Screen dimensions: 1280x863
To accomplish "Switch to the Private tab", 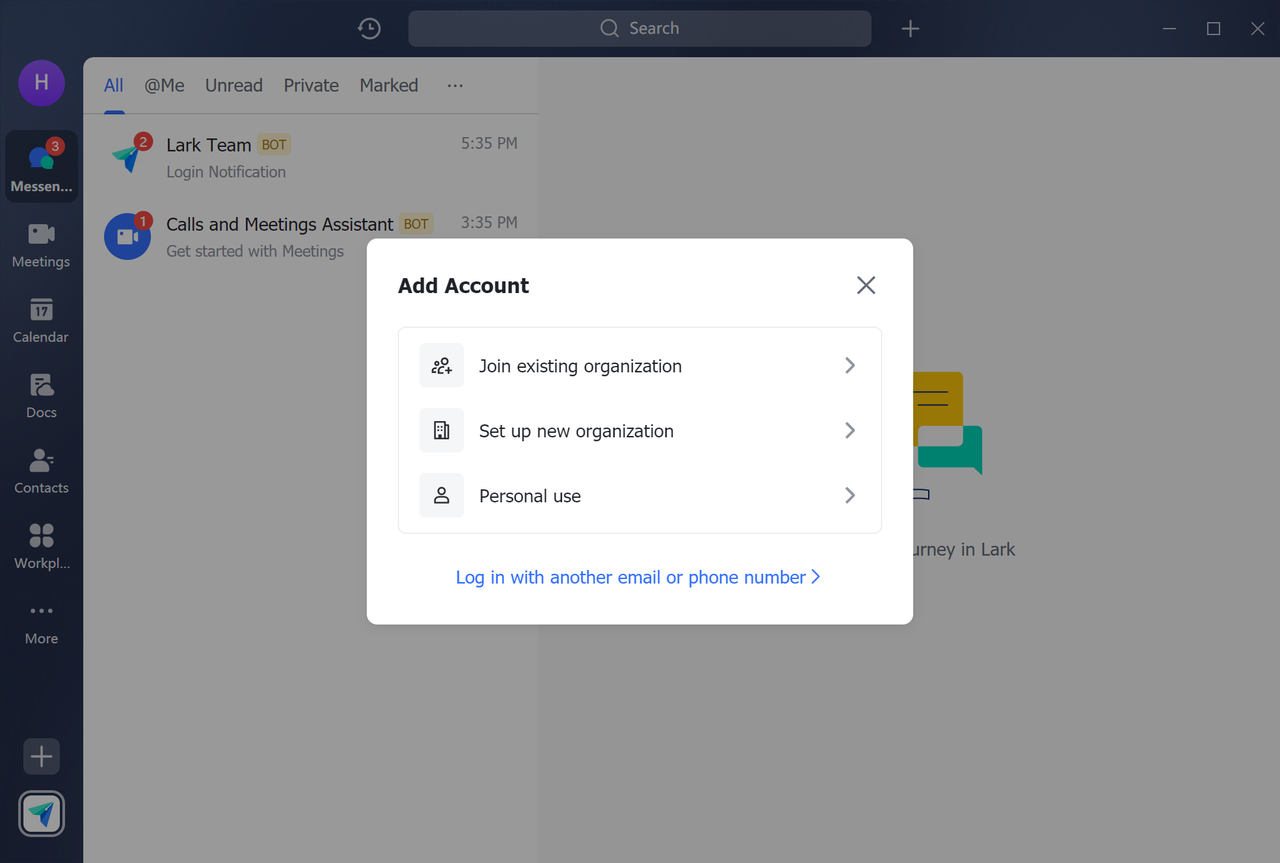I will click(x=311, y=86).
